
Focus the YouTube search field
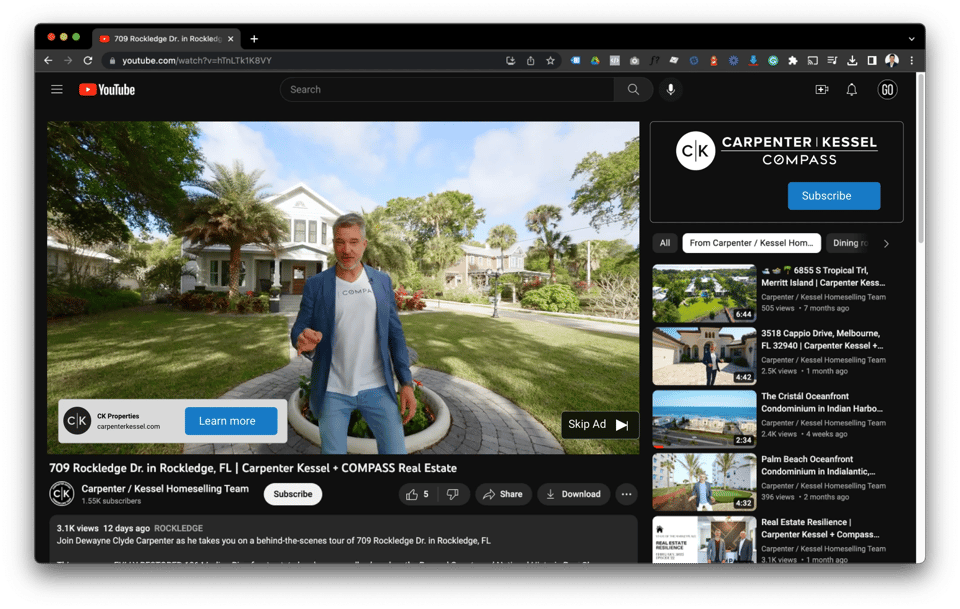448,89
